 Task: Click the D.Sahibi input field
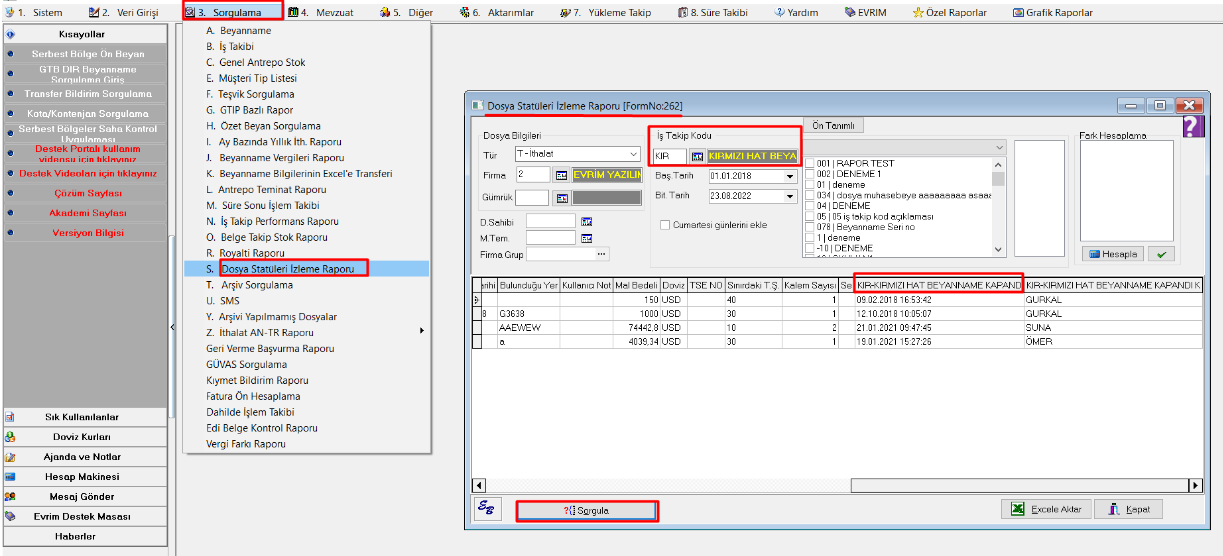pos(551,221)
